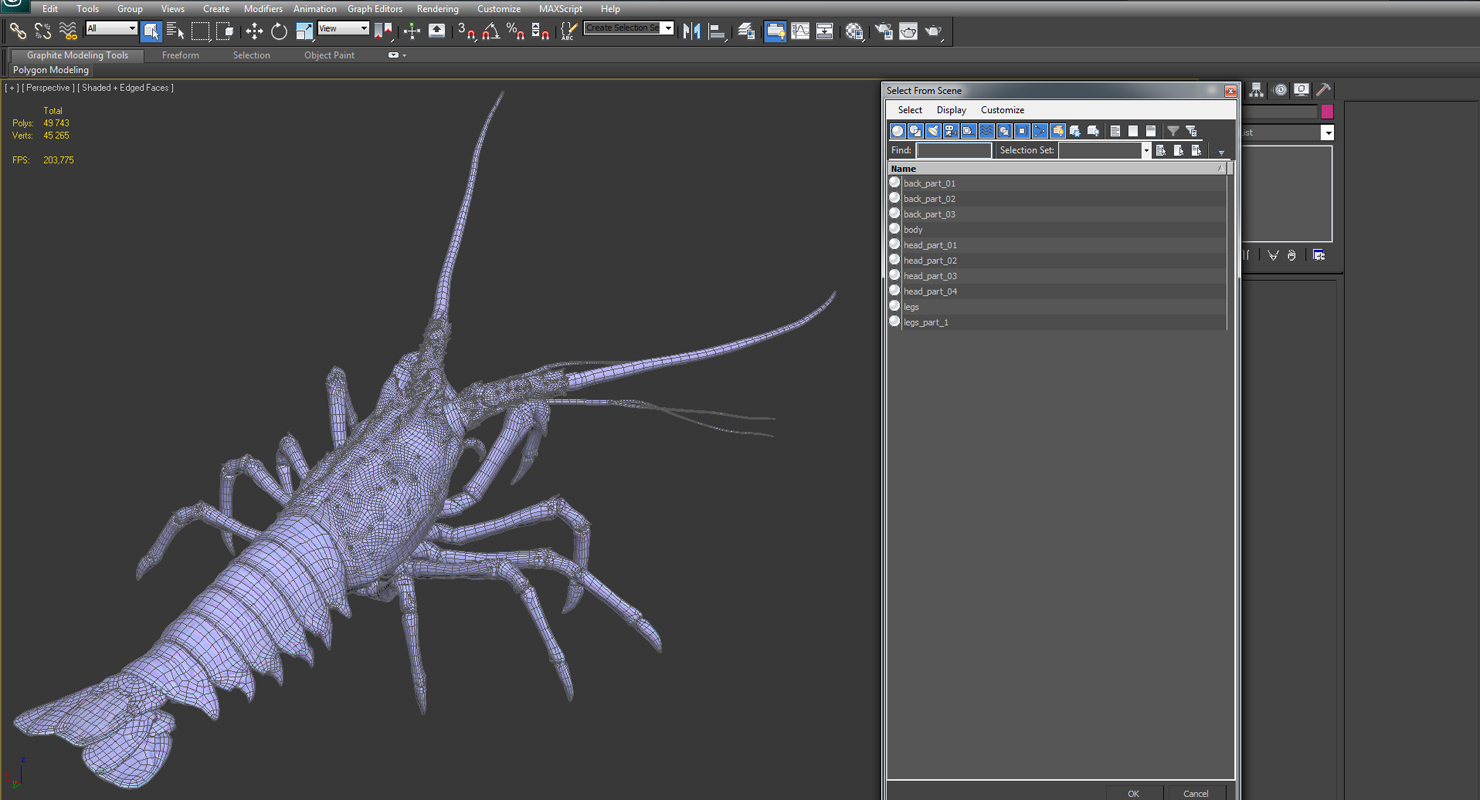Open the Edit menu
The width and height of the screenshot is (1480, 800).
pos(50,8)
